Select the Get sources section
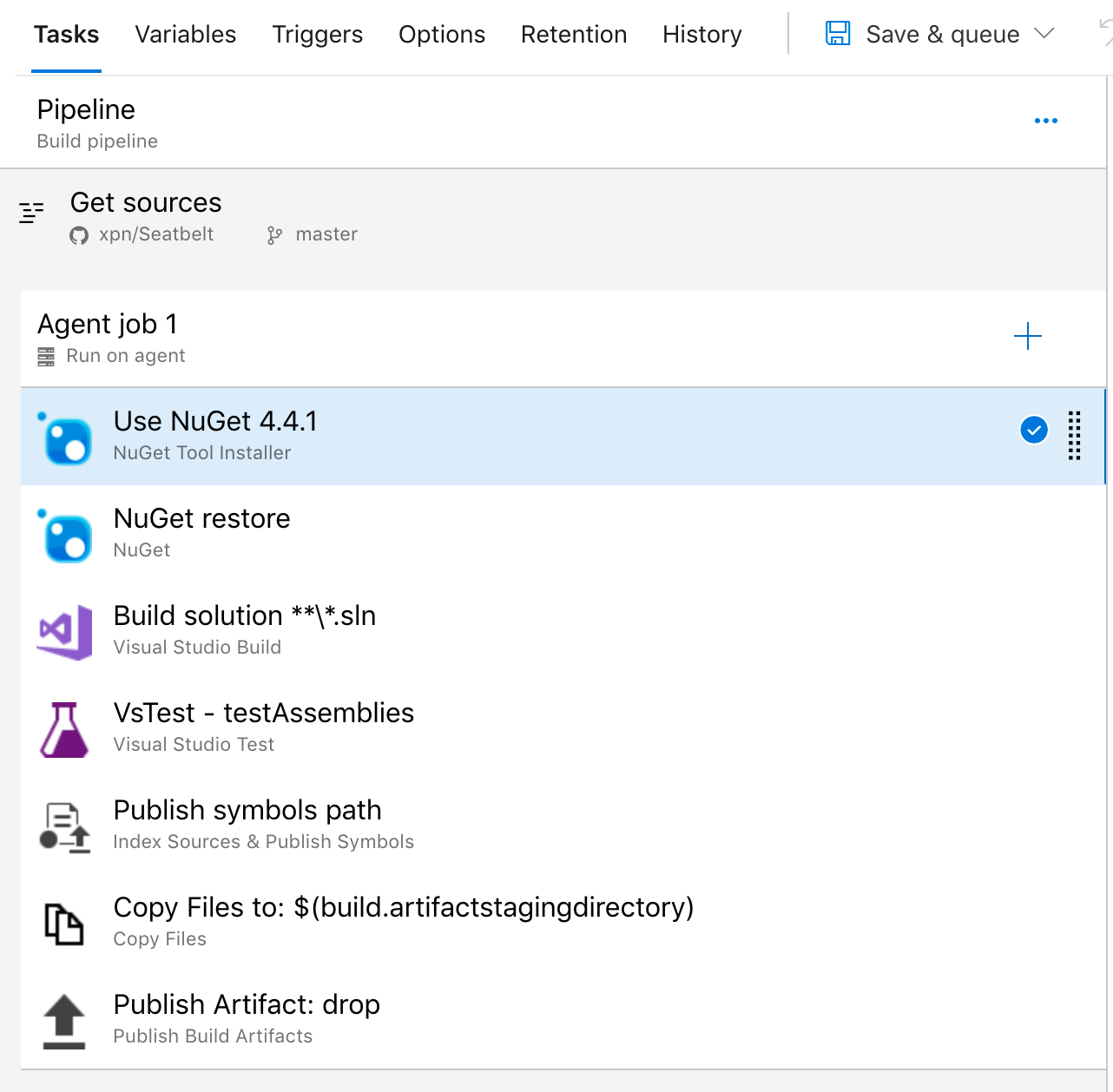The image size is (1113, 1092). click(553, 217)
